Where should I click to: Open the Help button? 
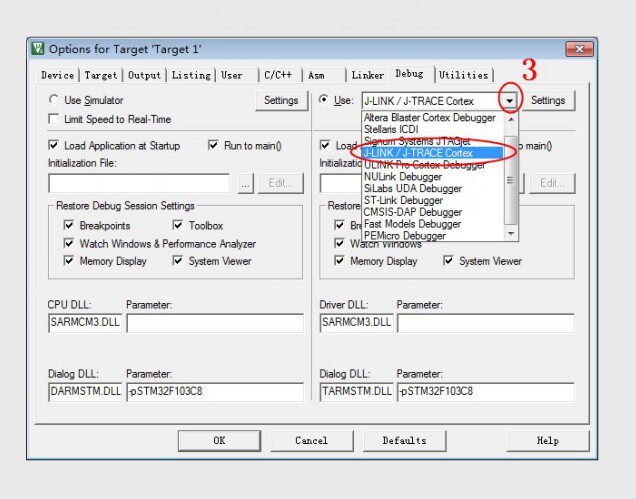click(548, 441)
